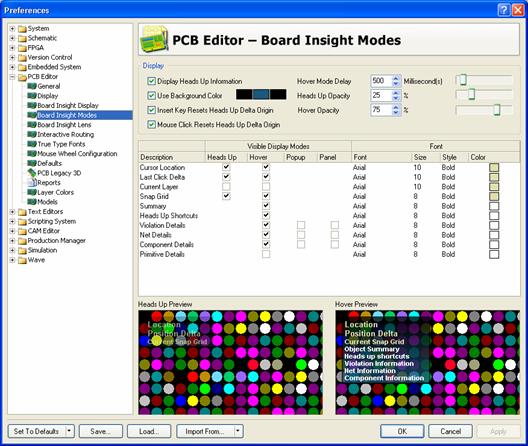The image size is (528, 446).
Task: Open the Reports page icon in tree
Action: (32, 183)
